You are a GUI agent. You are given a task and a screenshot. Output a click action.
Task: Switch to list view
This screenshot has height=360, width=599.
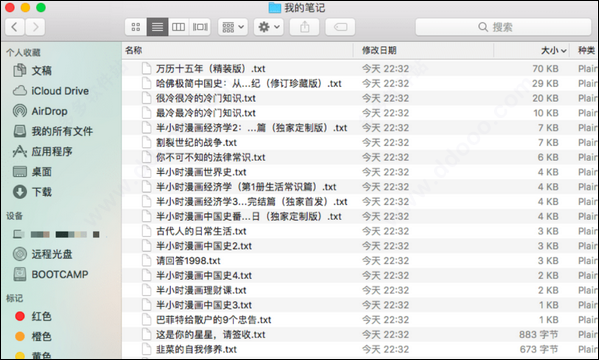point(157,27)
